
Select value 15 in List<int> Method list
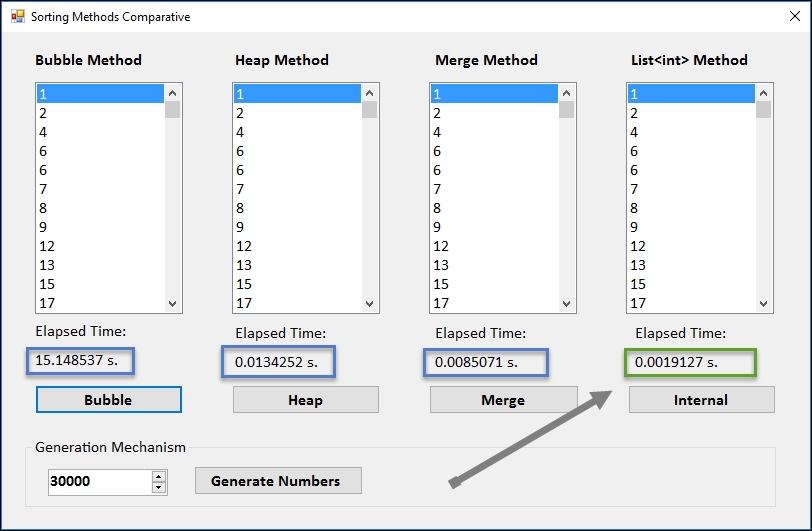(691, 284)
